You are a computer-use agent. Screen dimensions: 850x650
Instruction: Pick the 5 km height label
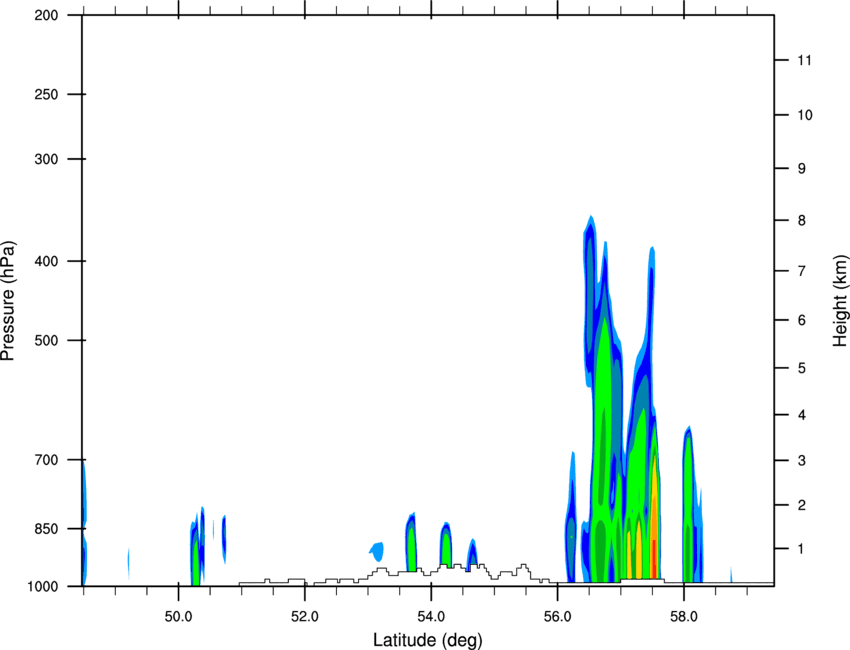[802, 369]
